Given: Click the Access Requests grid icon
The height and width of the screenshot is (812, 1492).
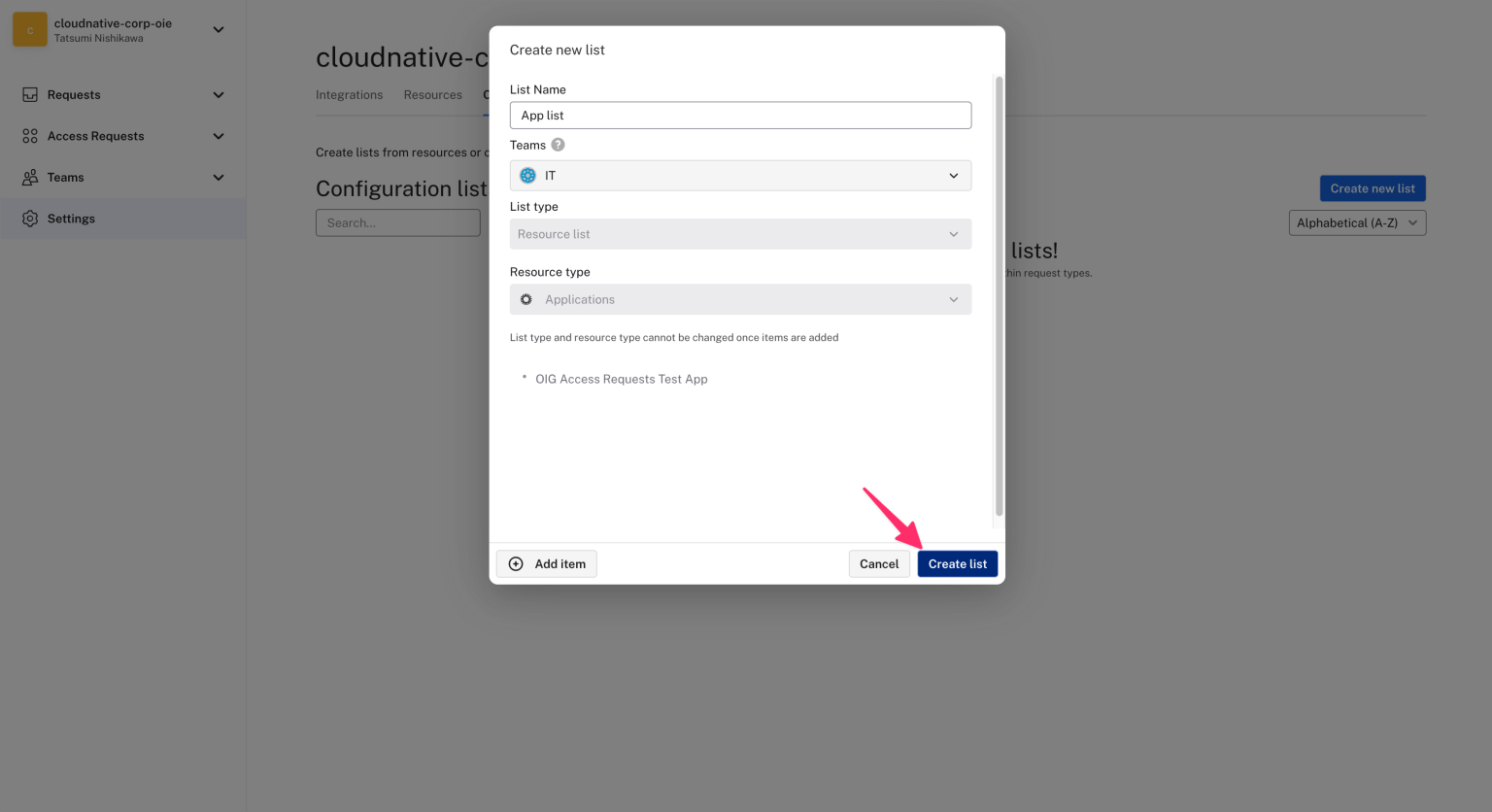Looking at the screenshot, I should pos(30,136).
